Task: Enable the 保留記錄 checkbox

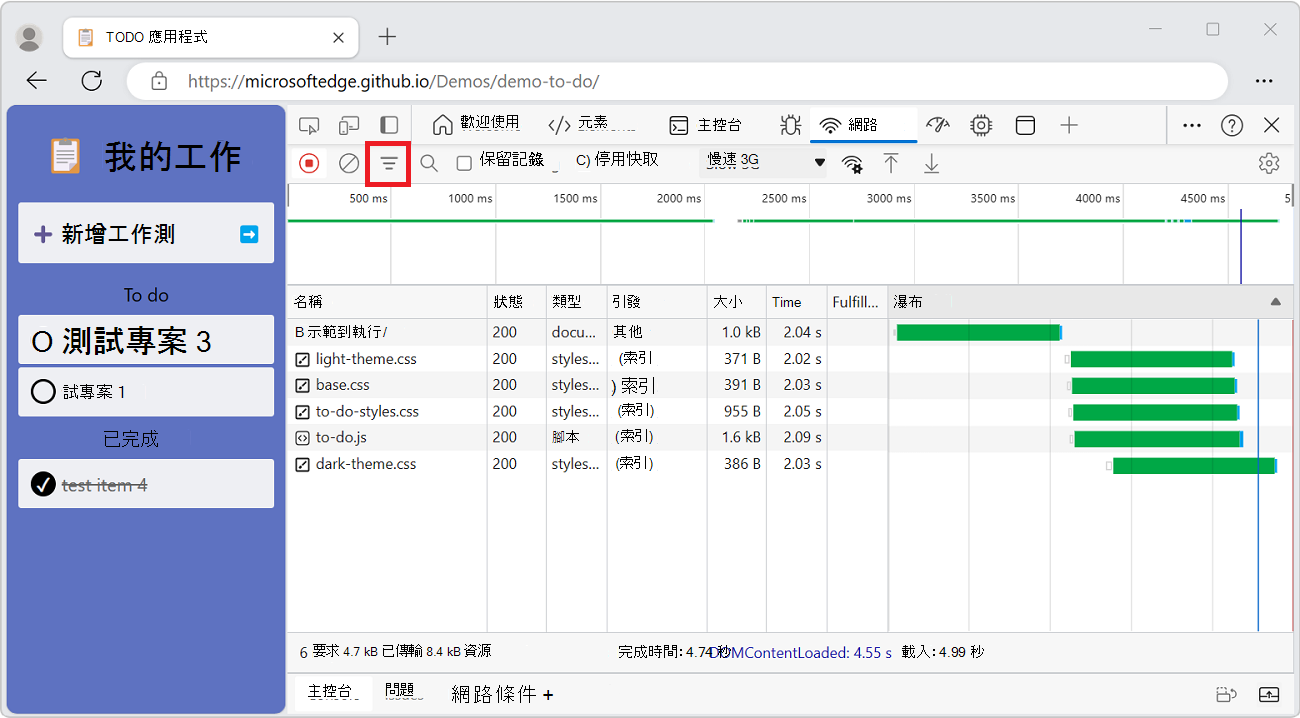Action: [464, 162]
